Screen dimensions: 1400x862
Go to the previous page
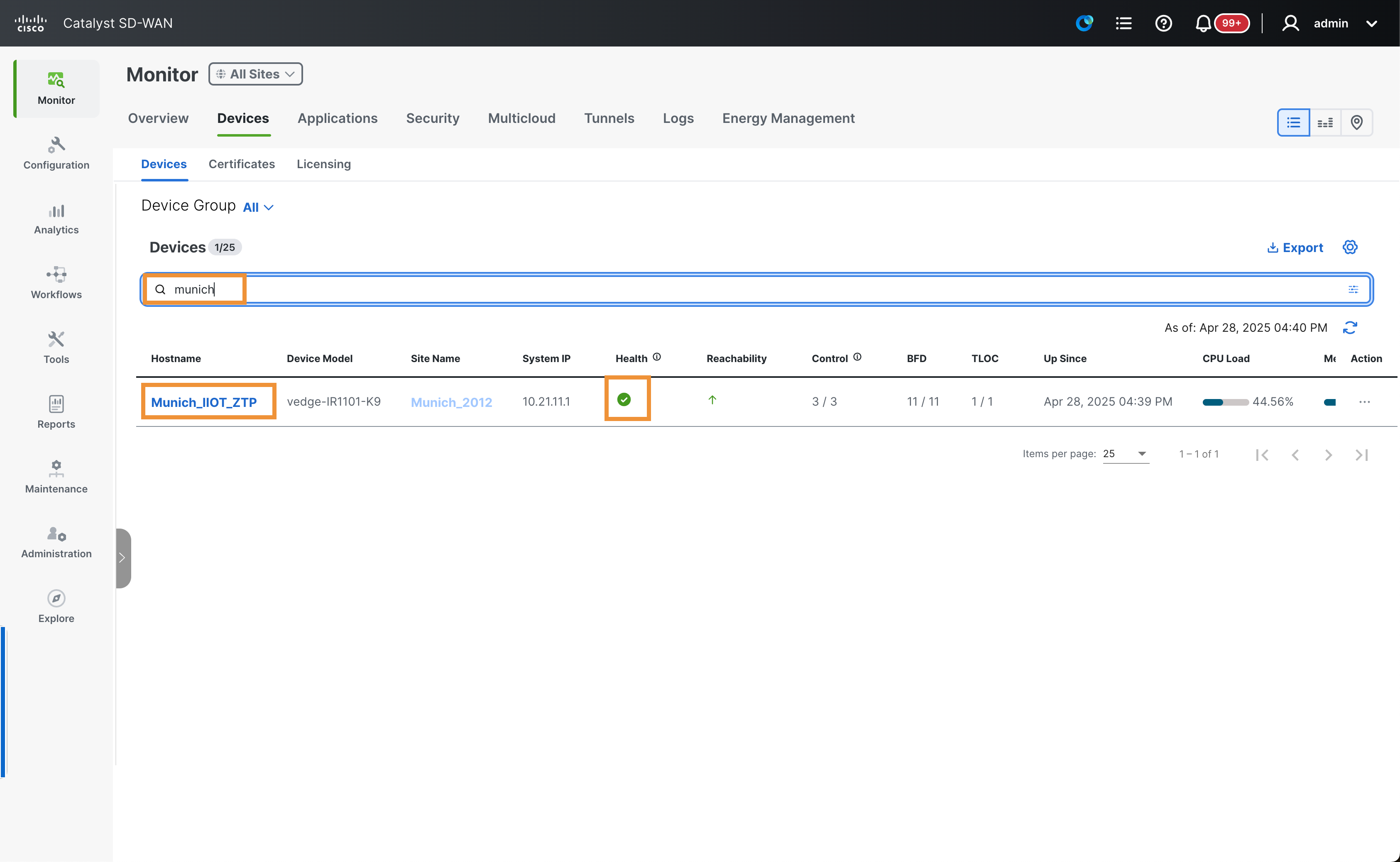(1295, 454)
